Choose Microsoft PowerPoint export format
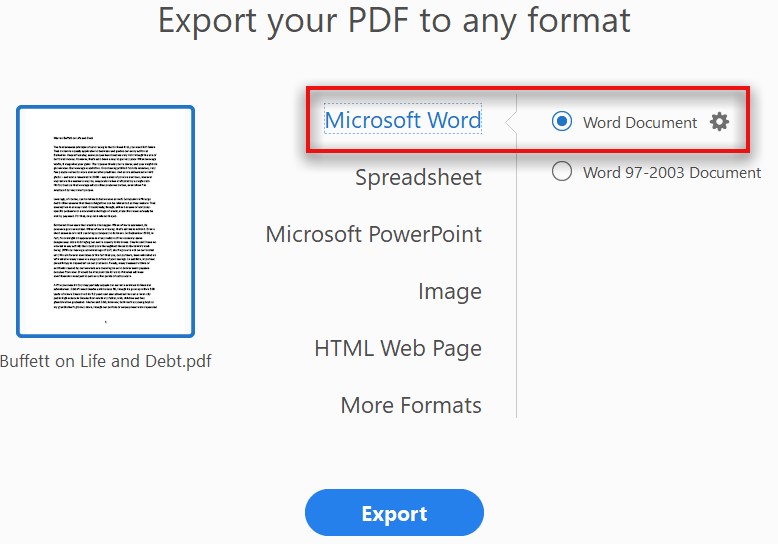 tap(374, 234)
